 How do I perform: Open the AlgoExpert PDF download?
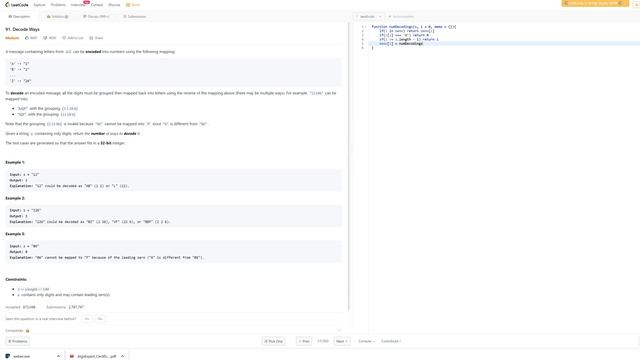point(93,356)
